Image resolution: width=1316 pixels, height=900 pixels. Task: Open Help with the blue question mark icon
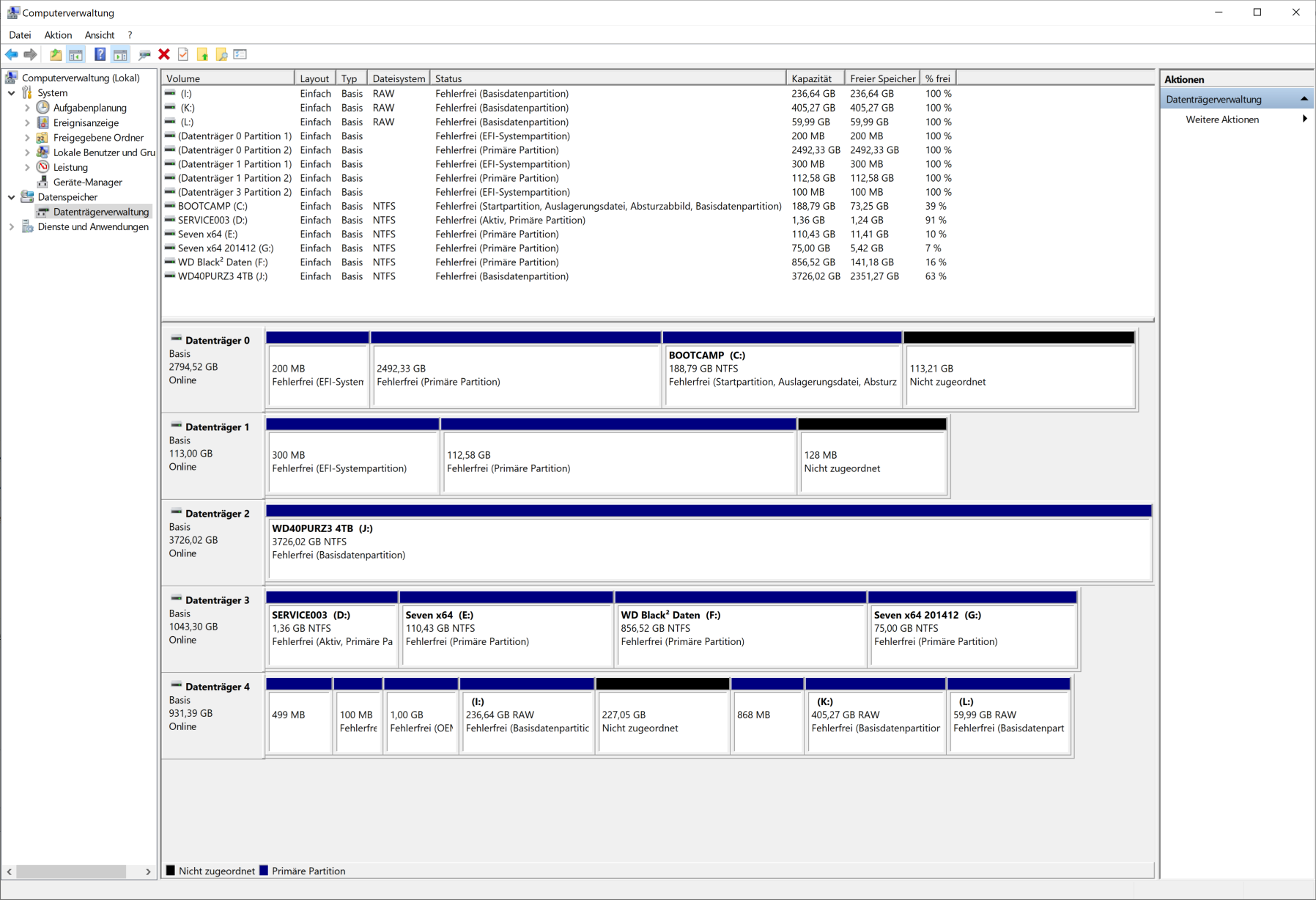click(x=100, y=54)
